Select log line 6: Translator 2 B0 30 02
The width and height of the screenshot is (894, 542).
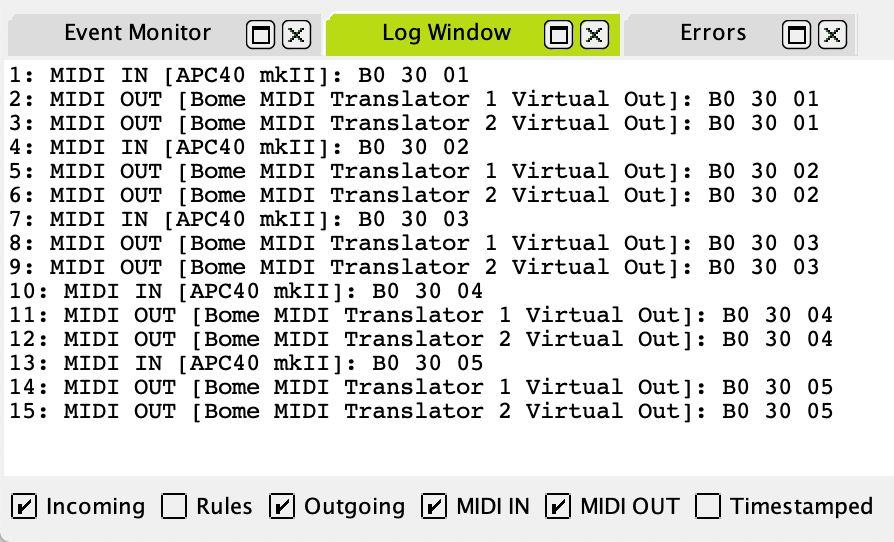[x=414, y=195]
